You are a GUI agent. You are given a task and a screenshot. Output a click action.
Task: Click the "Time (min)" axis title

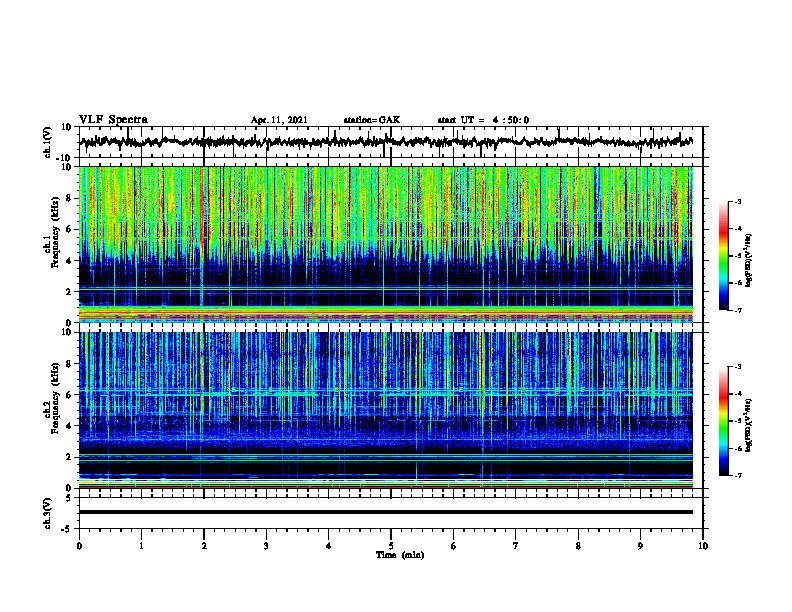[x=400, y=555]
